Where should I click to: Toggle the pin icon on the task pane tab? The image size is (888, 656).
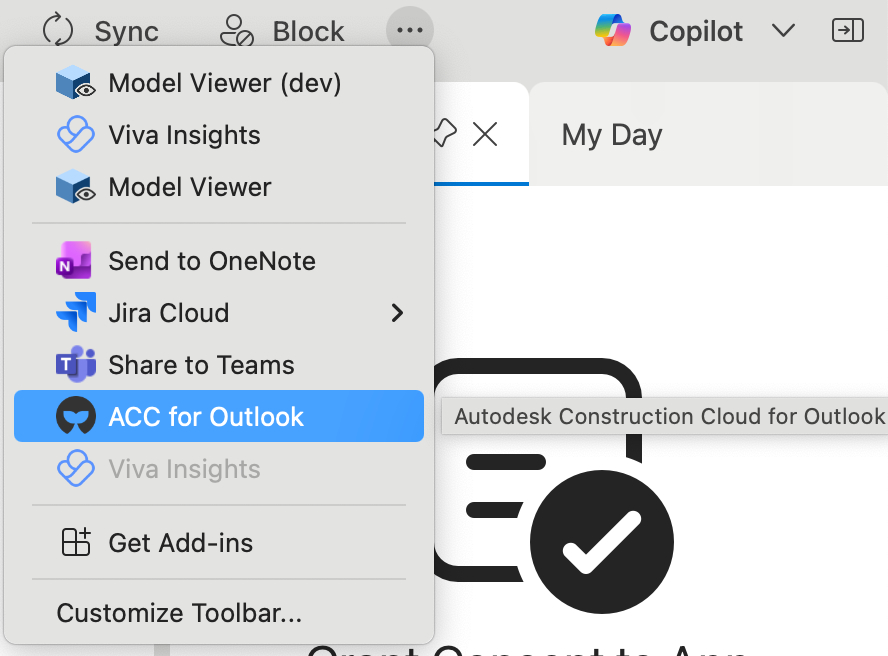tap(443, 134)
